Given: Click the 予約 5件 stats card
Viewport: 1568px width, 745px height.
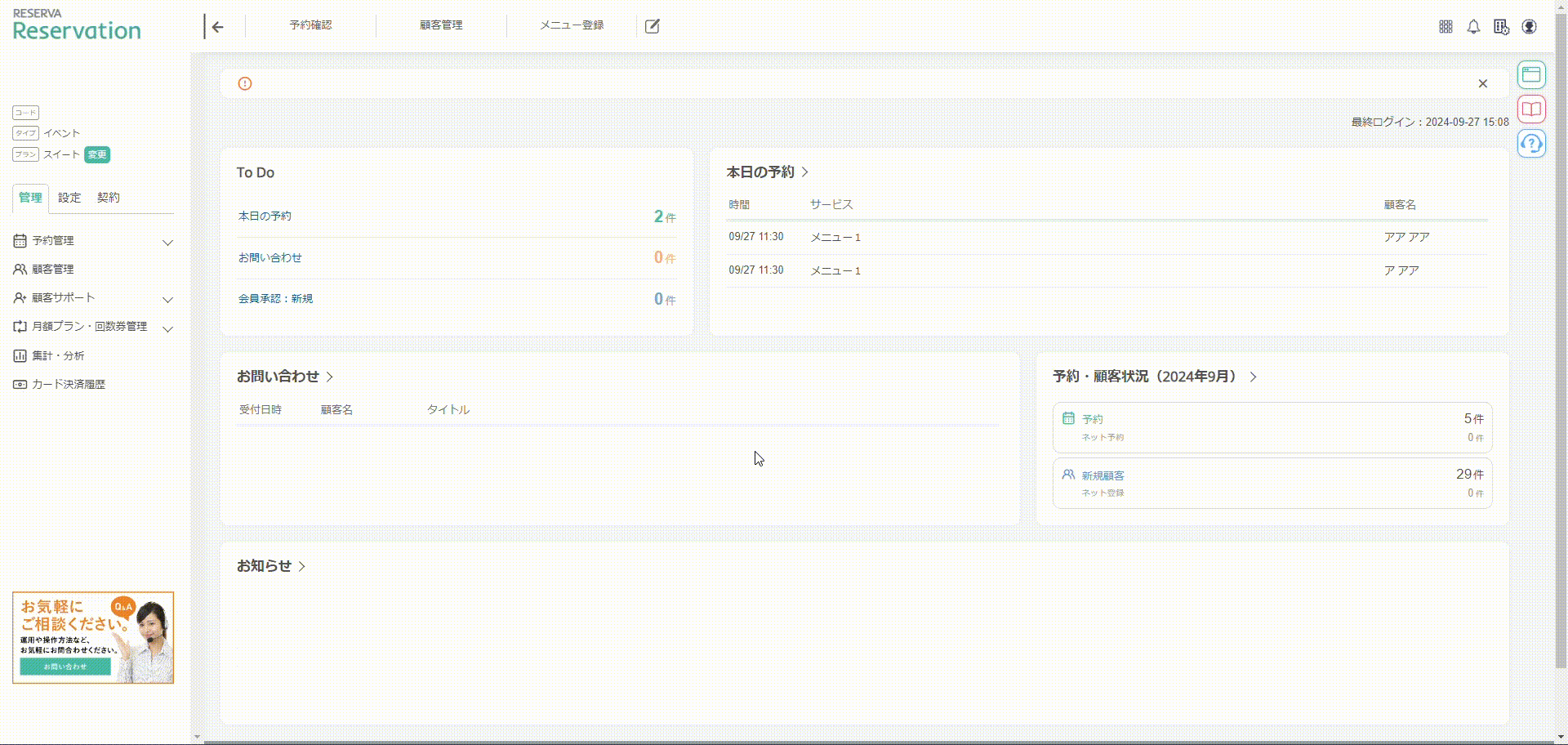Looking at the screenshot, I should 1272,427.
